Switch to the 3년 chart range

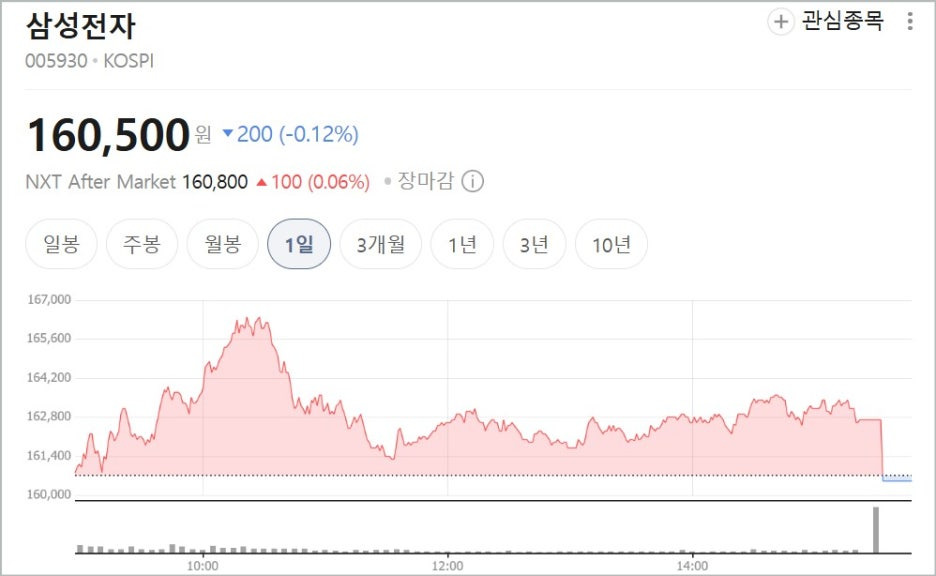pos(534,243)
